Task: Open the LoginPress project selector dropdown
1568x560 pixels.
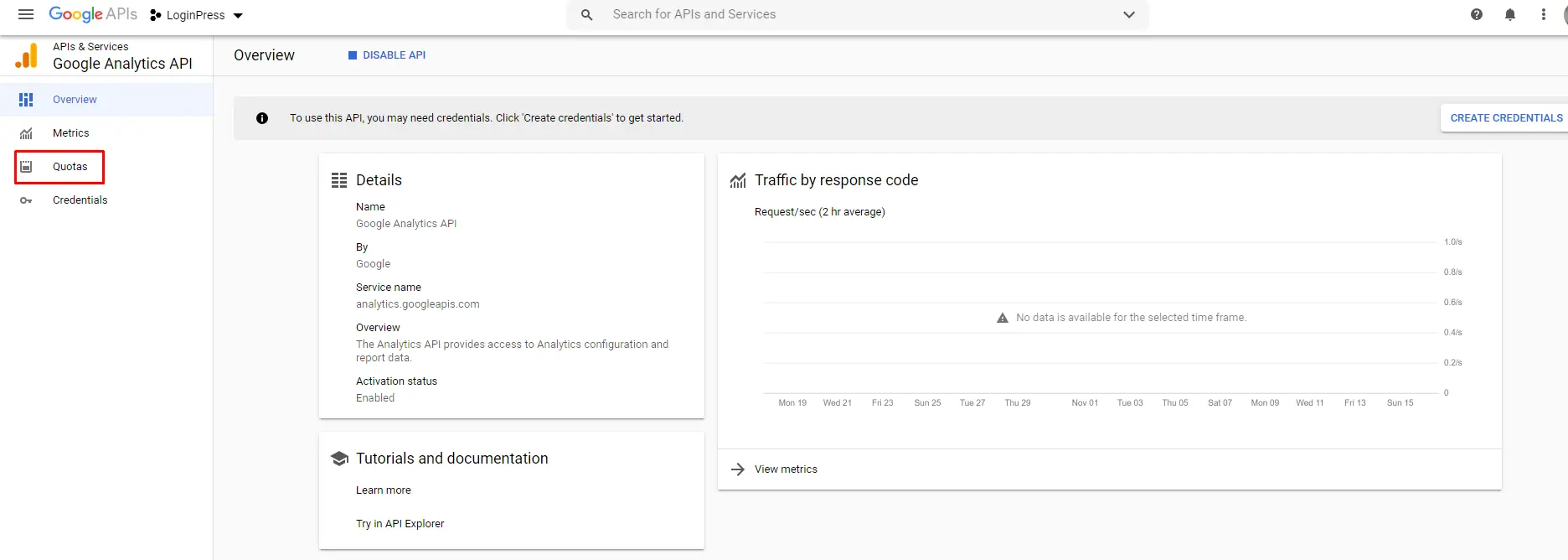Action: [196, 15]
